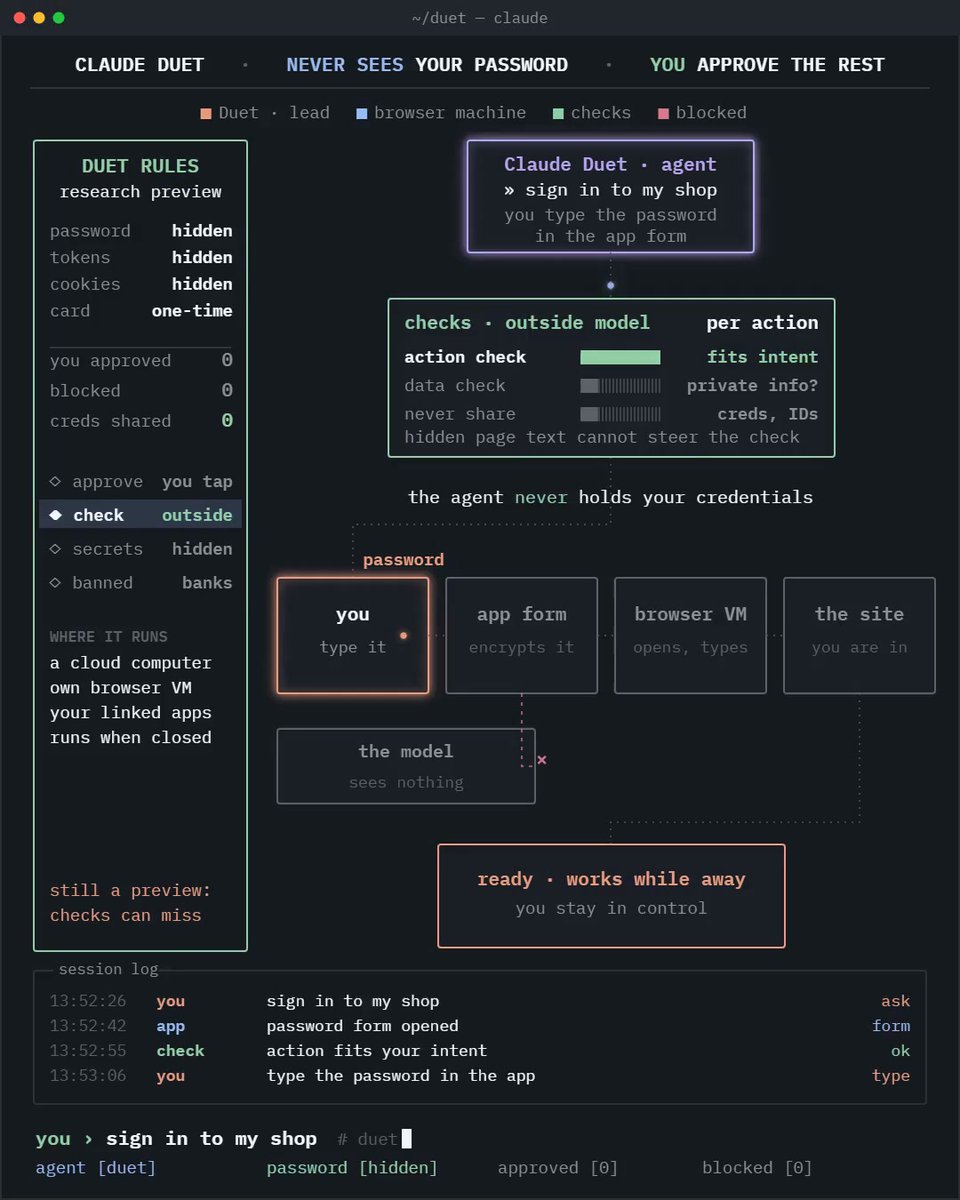Screen dimensions: 960x1200
Task: Click 'a cloud computer' line
Action: click(131, 663)
